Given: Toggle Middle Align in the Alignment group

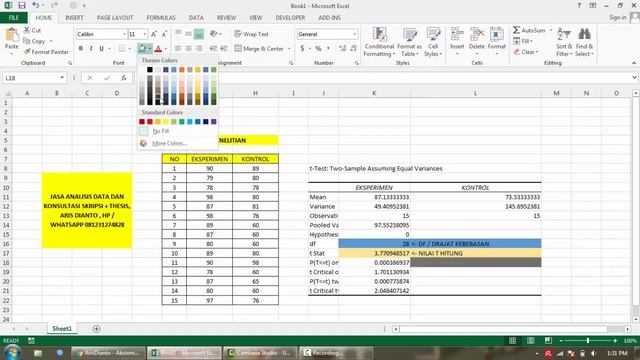Looking at the screenshot, I should [188, 34].
